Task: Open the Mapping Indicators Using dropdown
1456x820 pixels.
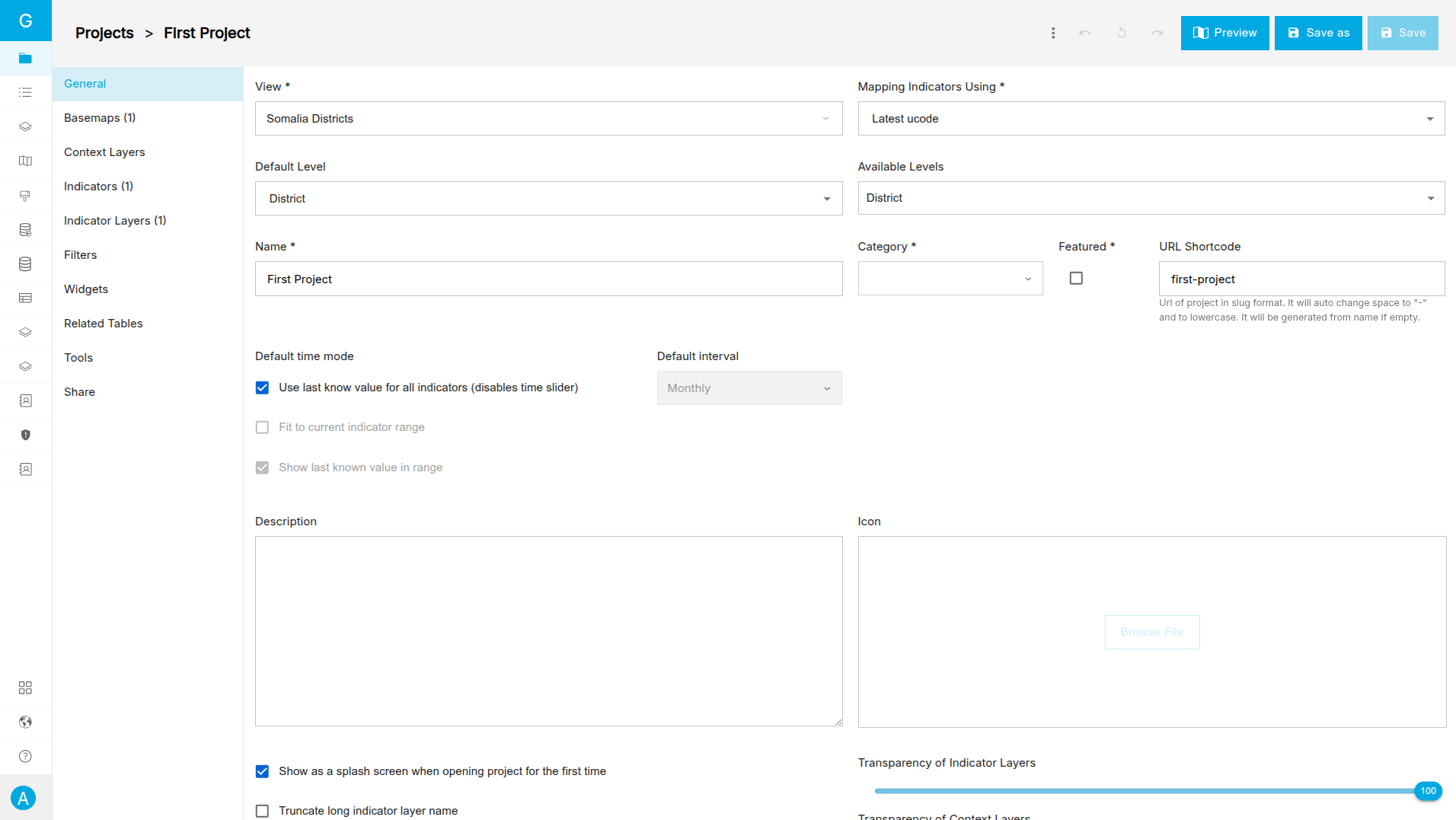Action: pyautogui.click(x=1151, y=119)
